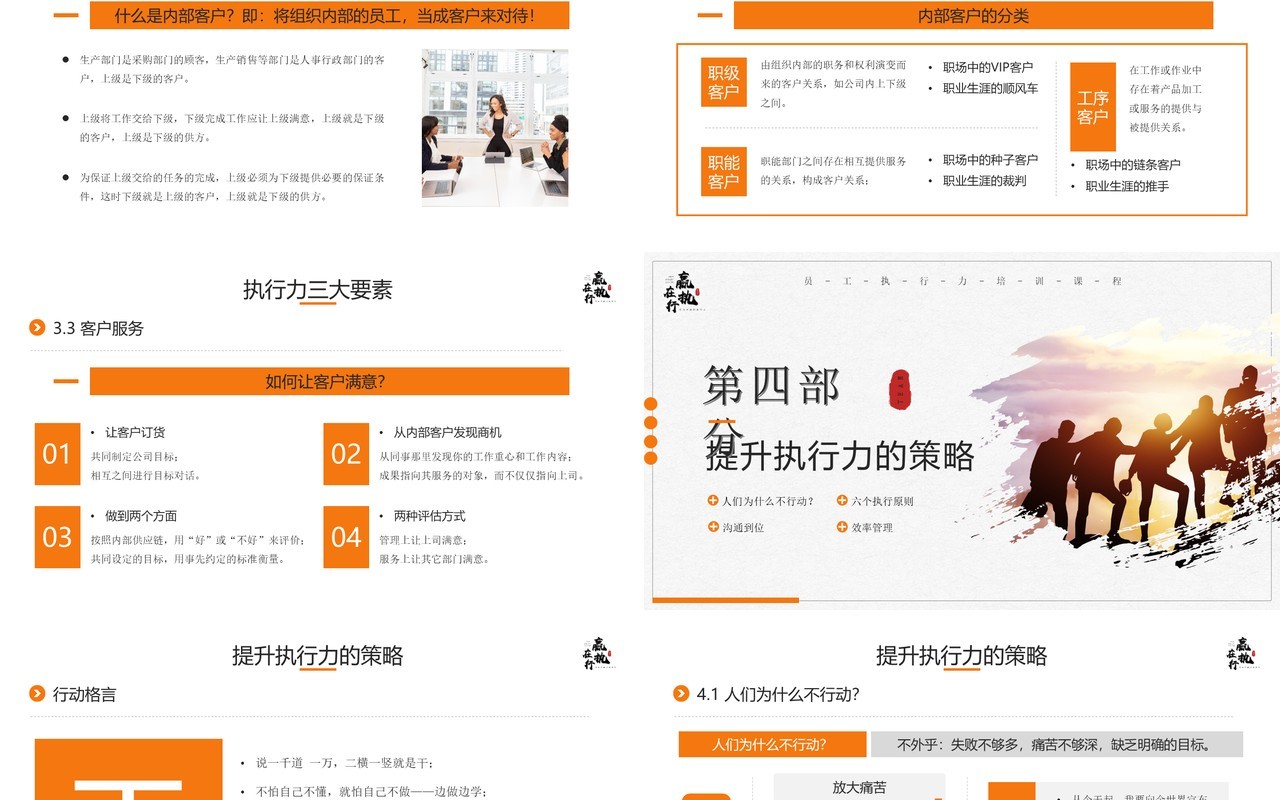Click the 让客户订货 heading
This screenshot has width=1280, height=800.
(x=135, y=432)
